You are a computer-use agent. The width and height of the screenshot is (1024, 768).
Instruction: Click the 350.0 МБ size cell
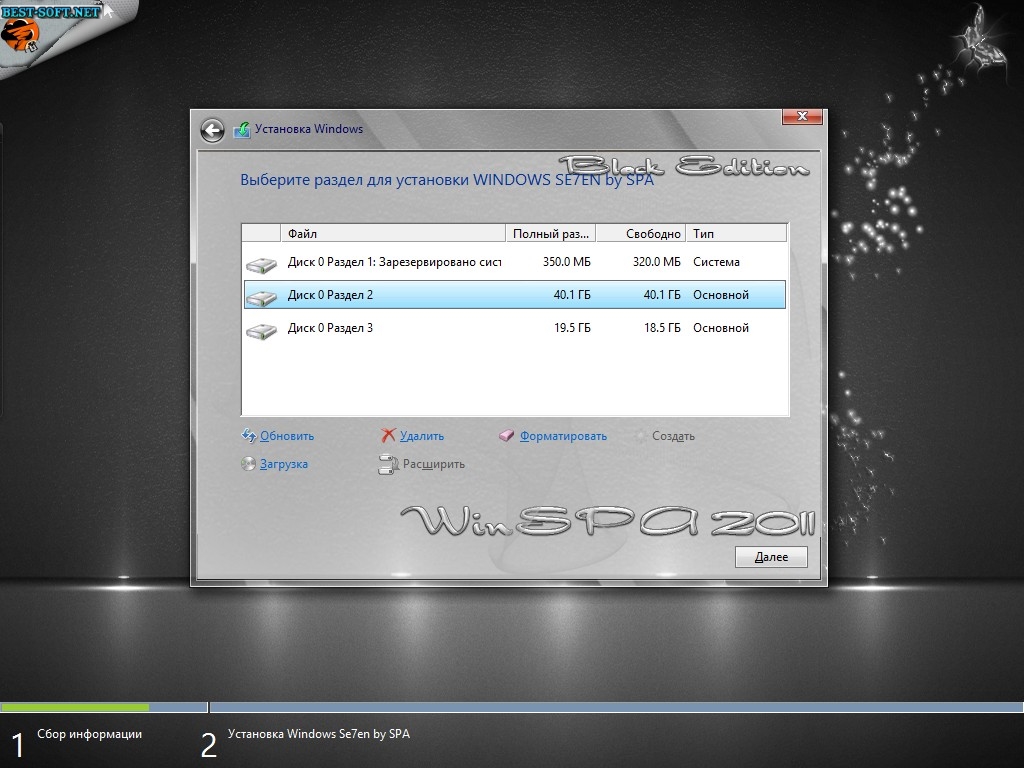coord(567,262)
